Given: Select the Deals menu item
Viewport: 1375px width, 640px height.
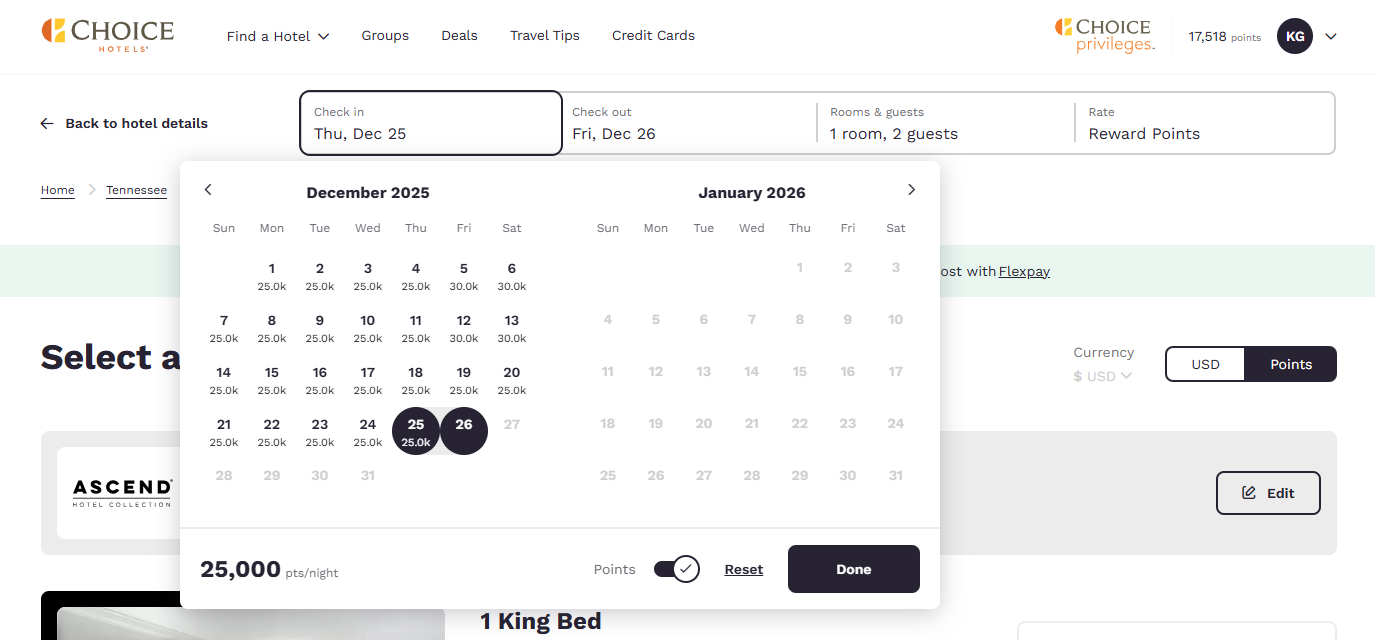Looking at the screenshot, I should pos(459,35).
